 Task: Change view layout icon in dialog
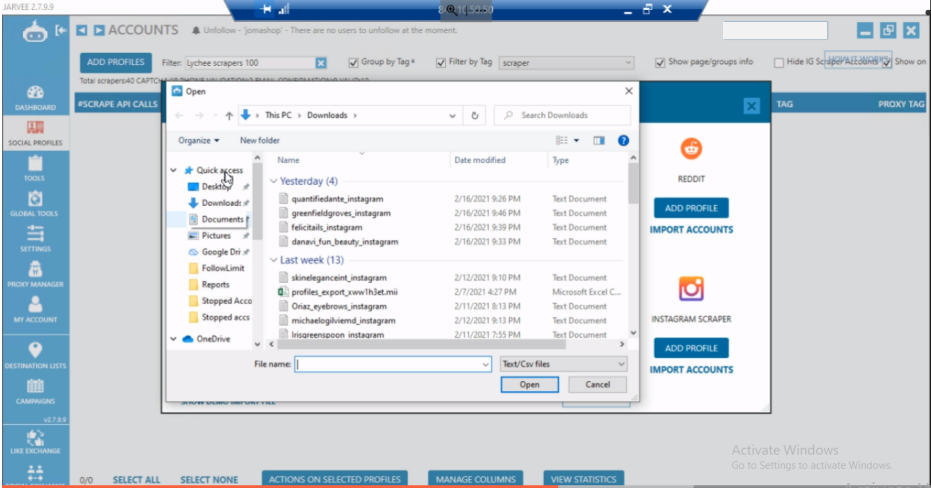pos(562,141)
